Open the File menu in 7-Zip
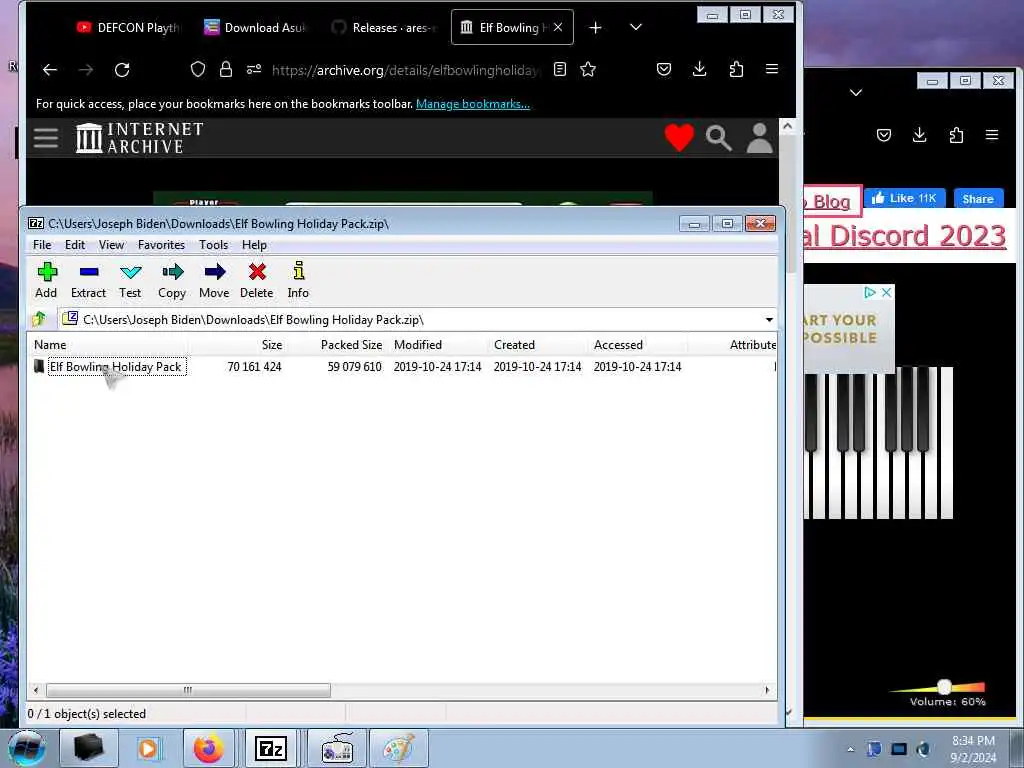 42,245
